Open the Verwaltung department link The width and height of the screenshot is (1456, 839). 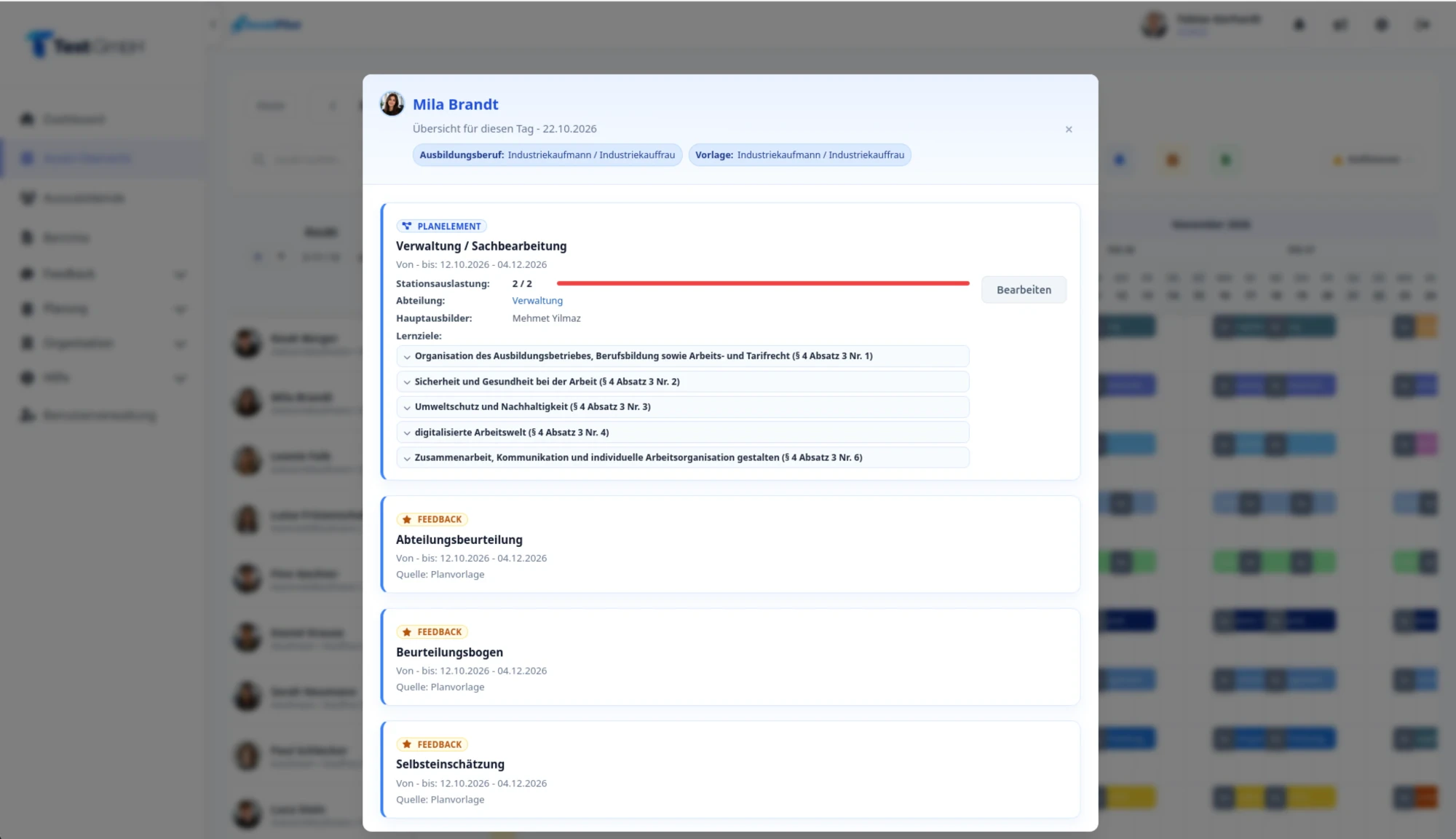[537, 301]
